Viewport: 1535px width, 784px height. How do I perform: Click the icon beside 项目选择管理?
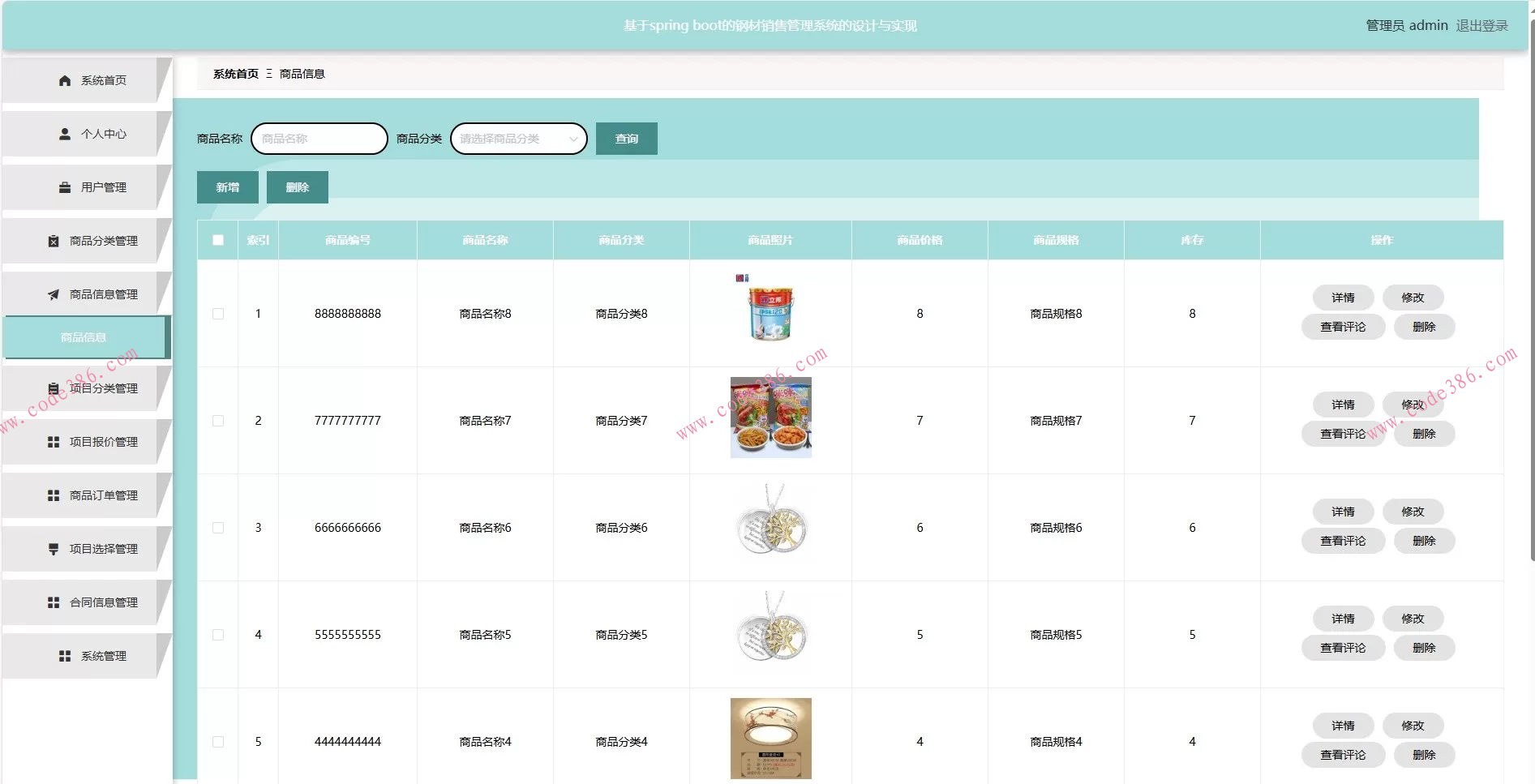tap(54, 549)
